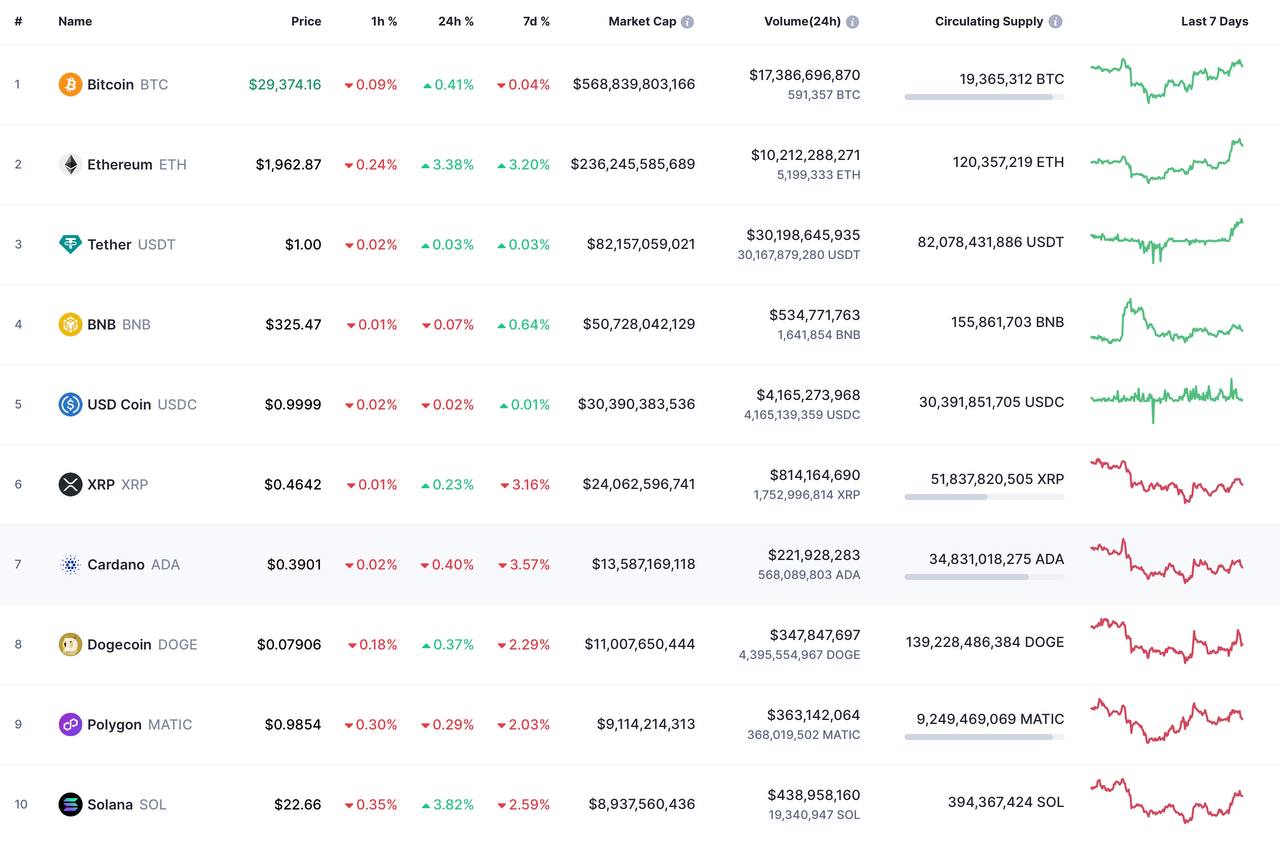Click the Dogecoin logo icon
Viewport: 1280px width, 844px height.
point(70,644)
